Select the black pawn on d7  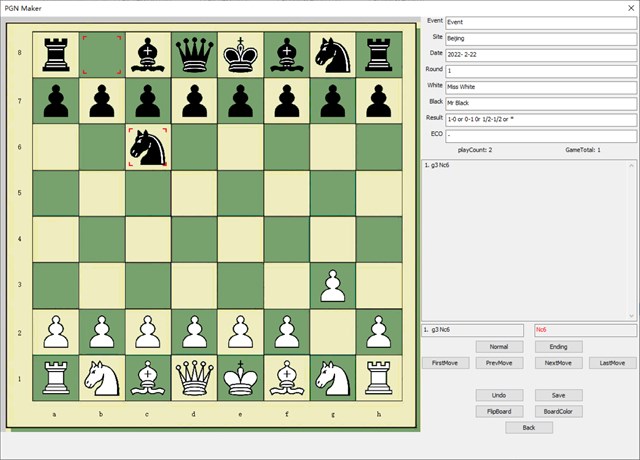click(x=194, y=101)
